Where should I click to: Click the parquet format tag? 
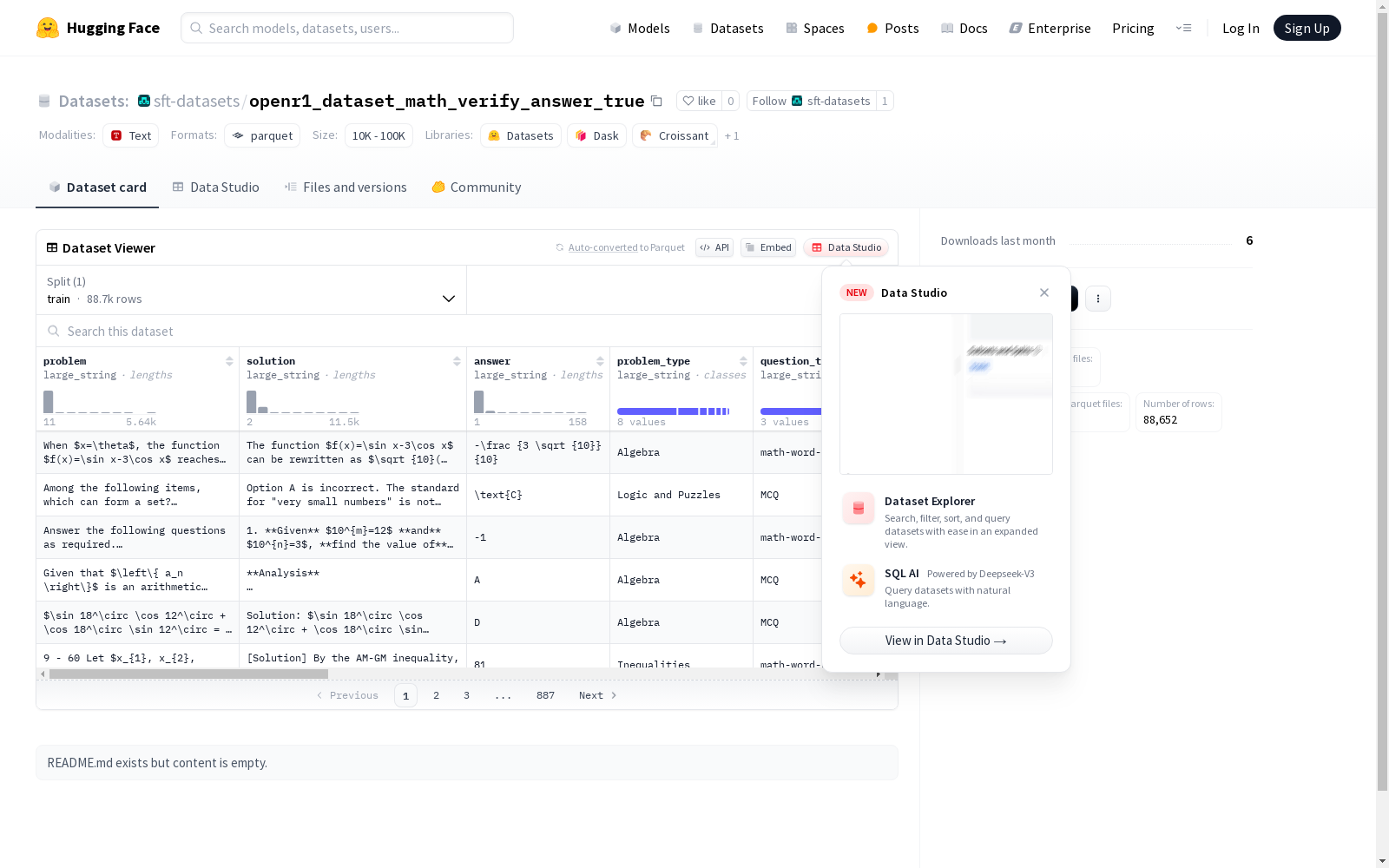(262, 135)
